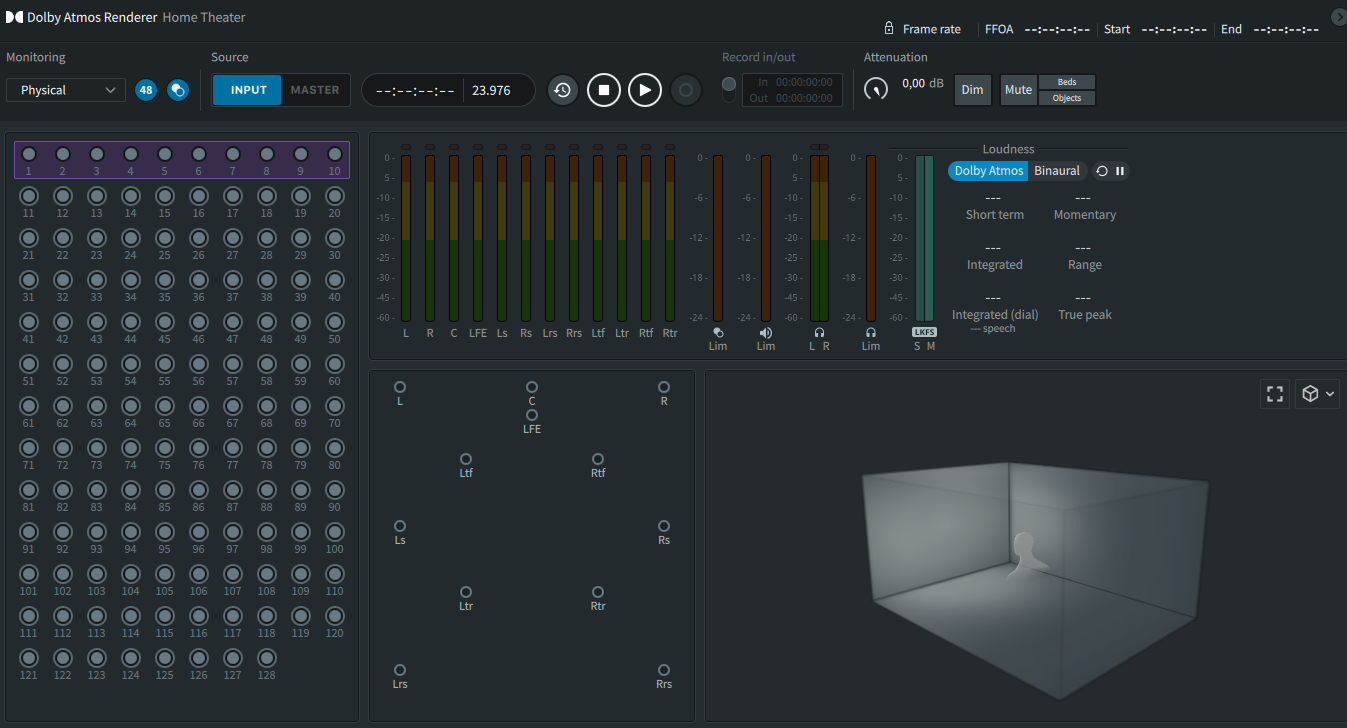Click the headphone icon above L R
The width and height of the screenshot is (1347, 728).
click(819, 333)
